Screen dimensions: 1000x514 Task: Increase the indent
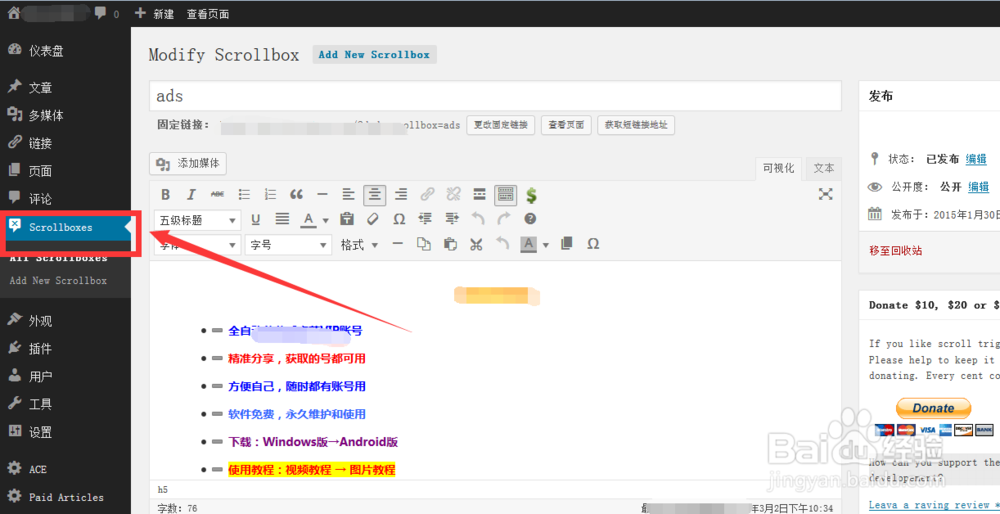coord(452,219)
